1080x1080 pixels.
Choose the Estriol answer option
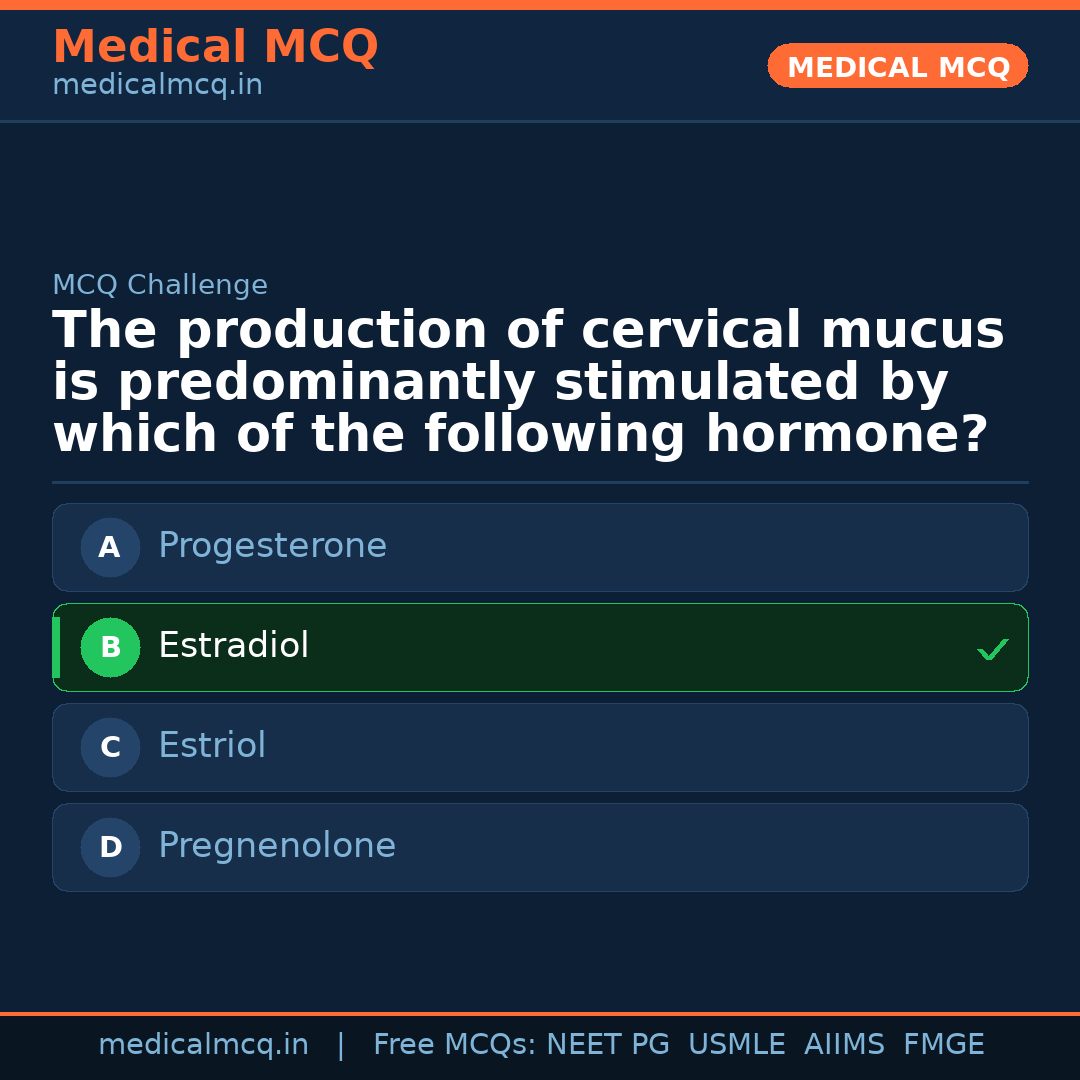click(x=540, y=747)
